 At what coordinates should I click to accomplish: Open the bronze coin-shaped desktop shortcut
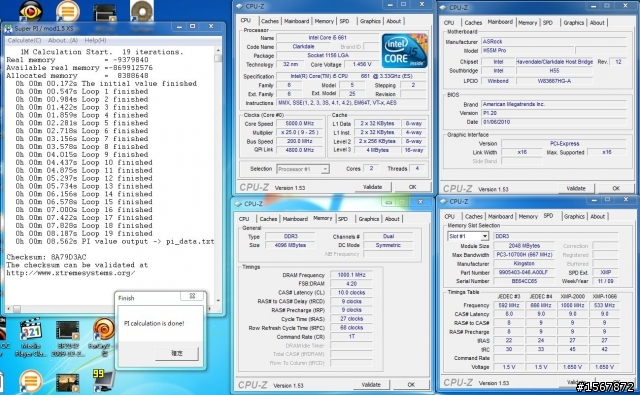pyautogui.click(x=142, y=11)
